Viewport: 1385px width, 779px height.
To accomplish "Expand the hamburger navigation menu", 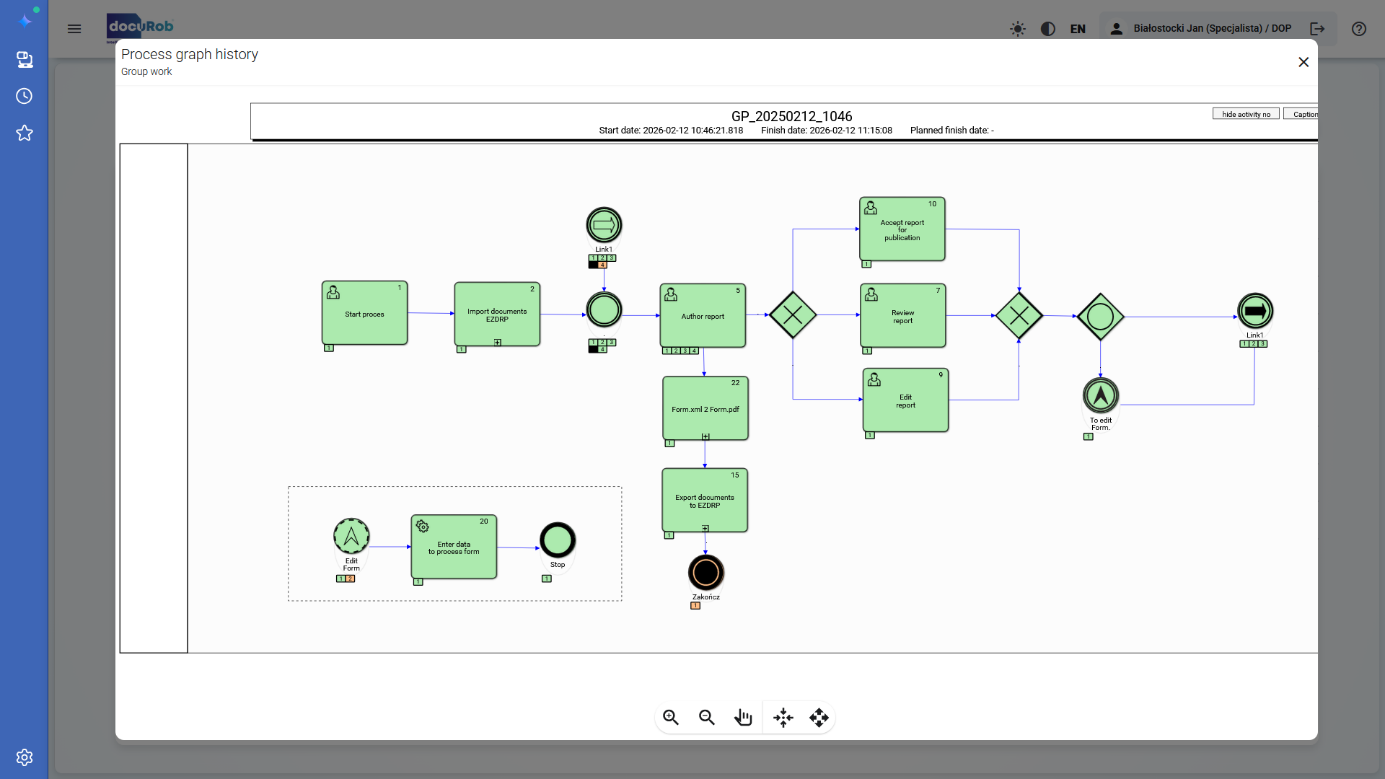I will click(x=74, y=28).
